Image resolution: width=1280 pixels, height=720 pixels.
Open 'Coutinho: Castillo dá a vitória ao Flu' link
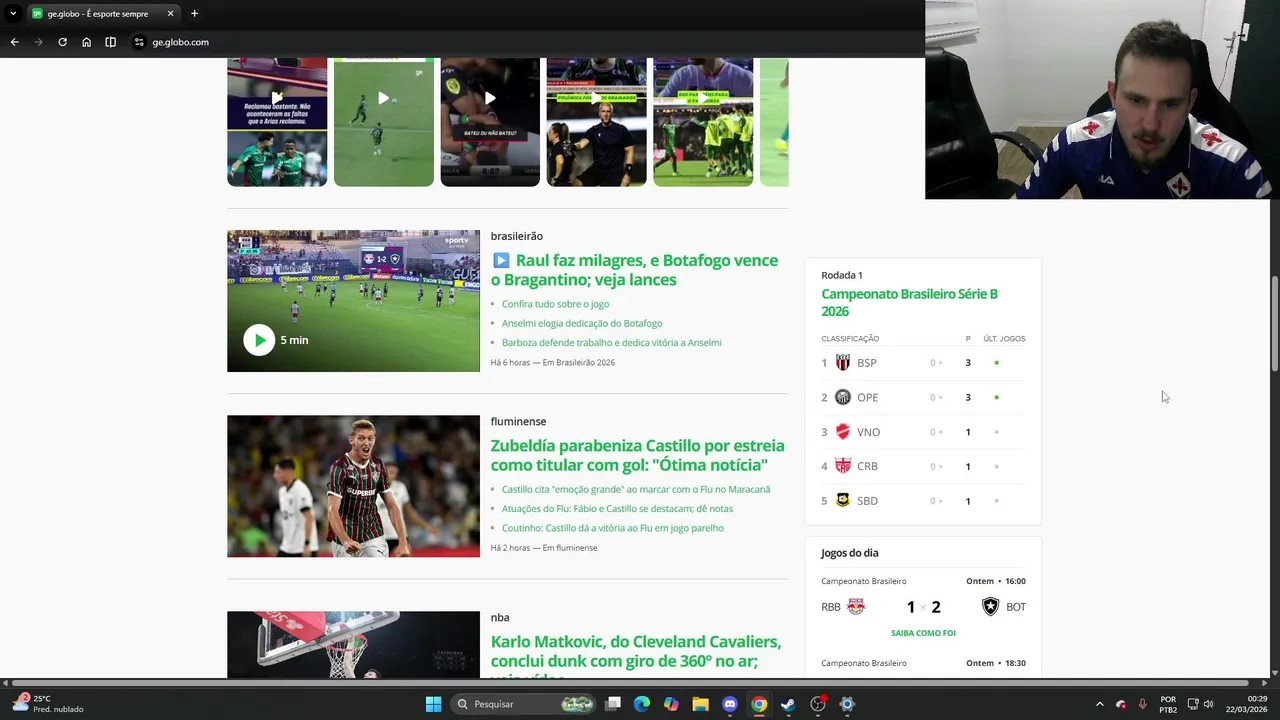[x=613, y=528]
